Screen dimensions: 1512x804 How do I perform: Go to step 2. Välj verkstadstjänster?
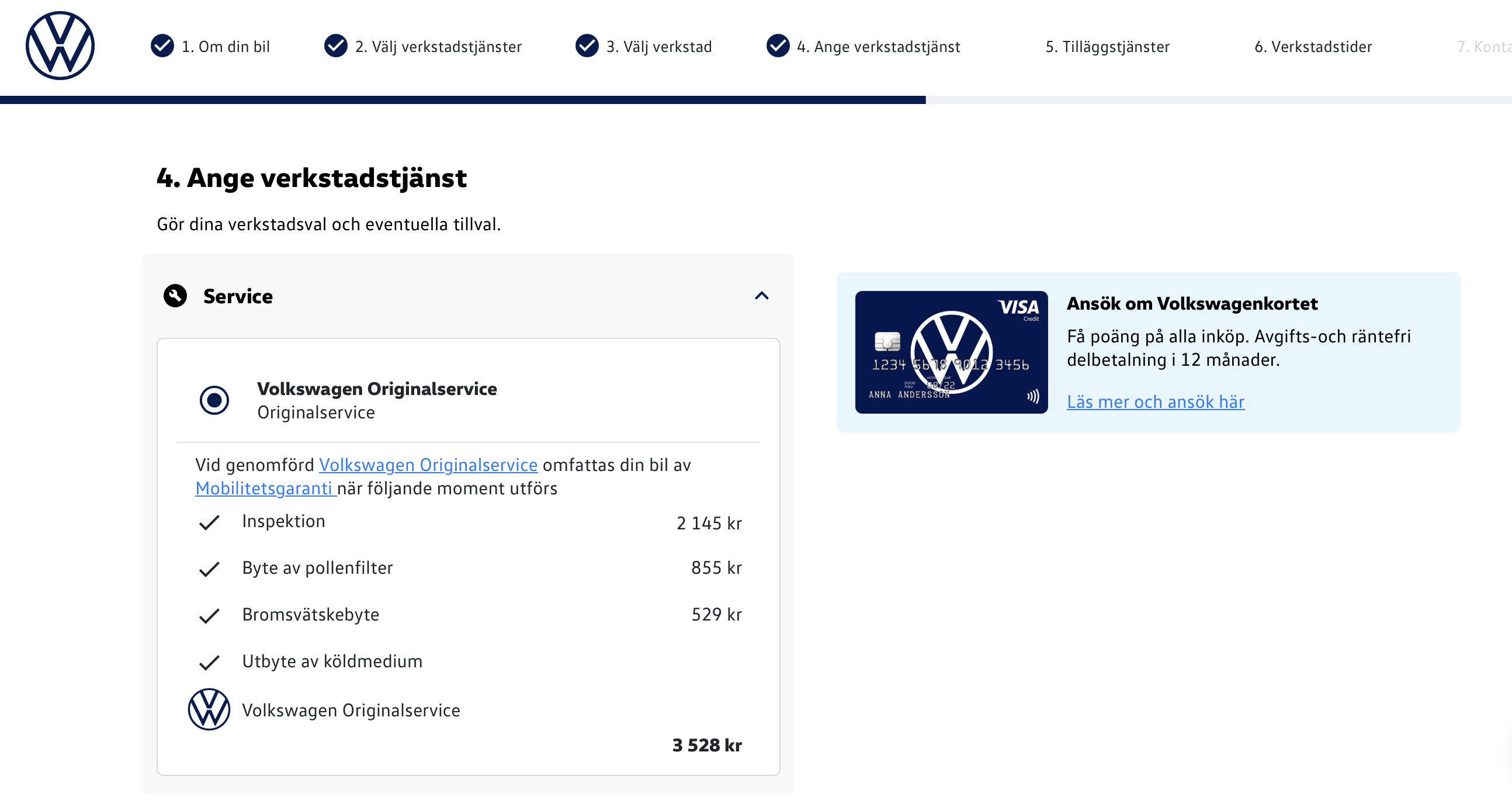[438, 46]
